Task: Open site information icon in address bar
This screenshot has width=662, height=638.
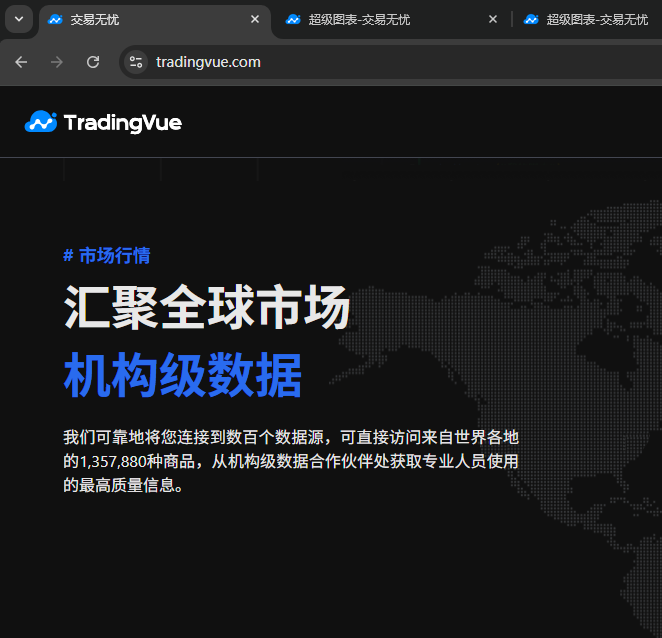Action: (136, 62)
